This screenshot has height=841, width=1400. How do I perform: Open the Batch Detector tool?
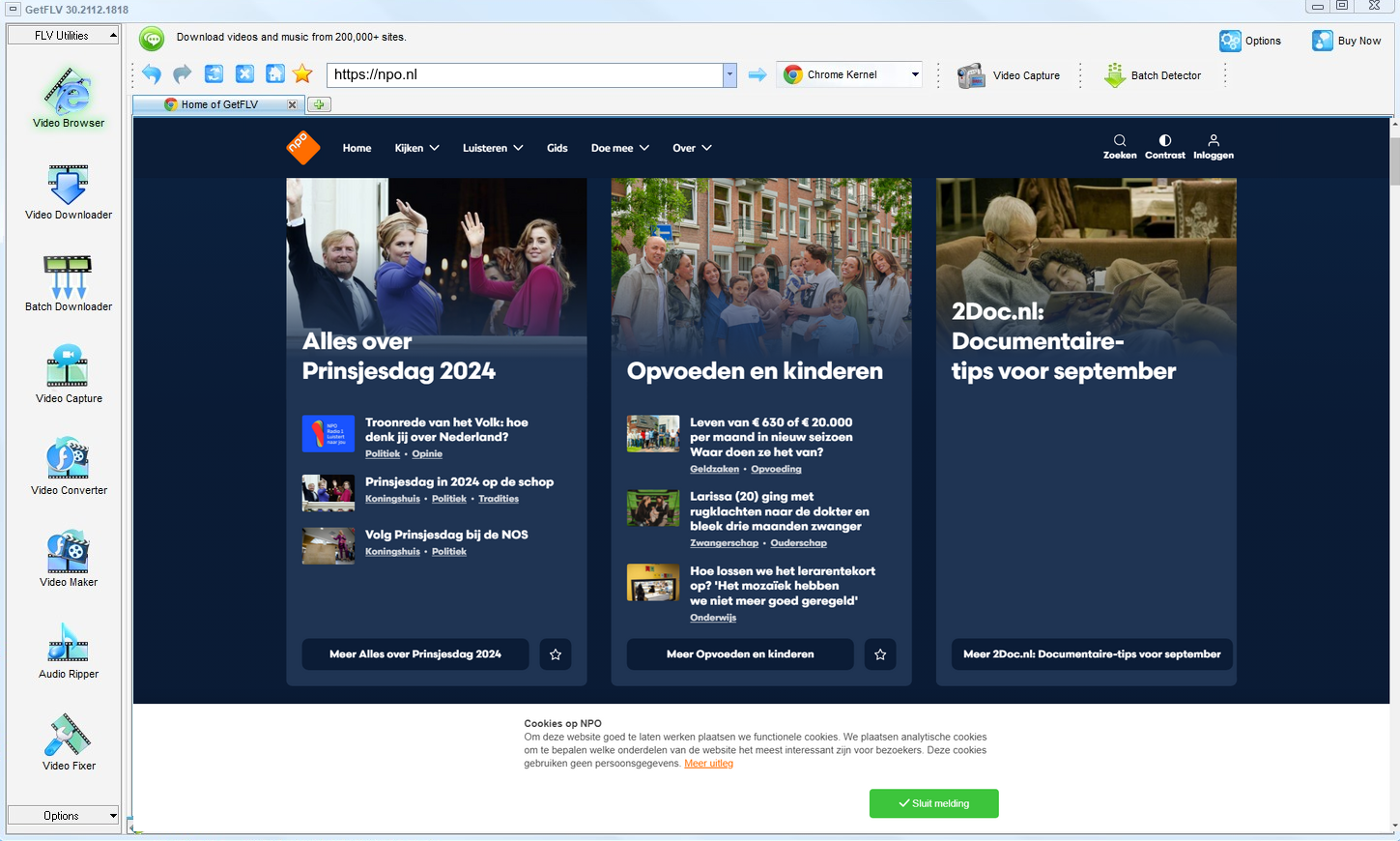[1153, 75]
